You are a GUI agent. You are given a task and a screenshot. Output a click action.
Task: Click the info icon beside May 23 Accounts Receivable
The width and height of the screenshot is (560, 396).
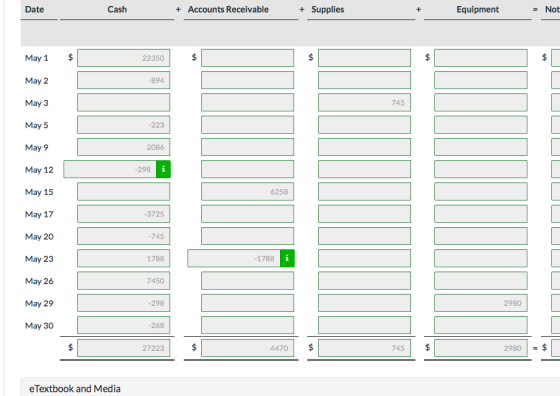[x=287, y=258]
